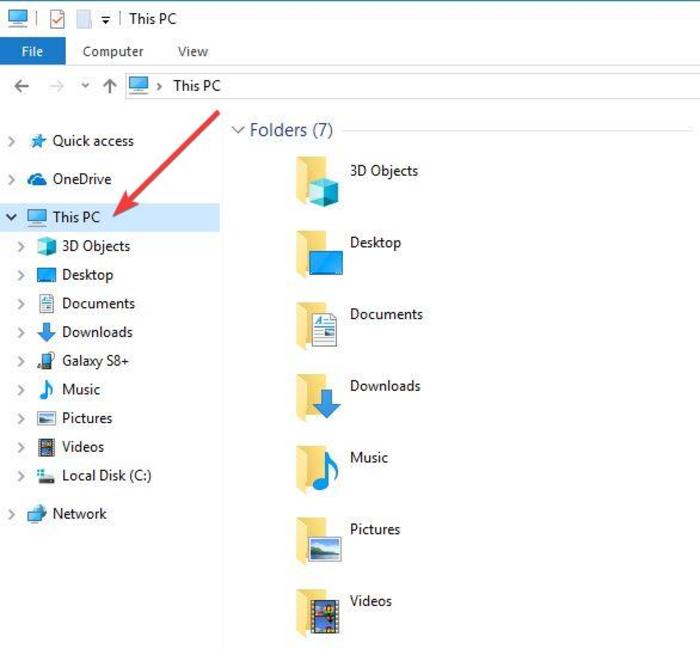Click This PC text in address bar
The width and height of the screenshot is (700, 649).
click(x=197, y=86)
